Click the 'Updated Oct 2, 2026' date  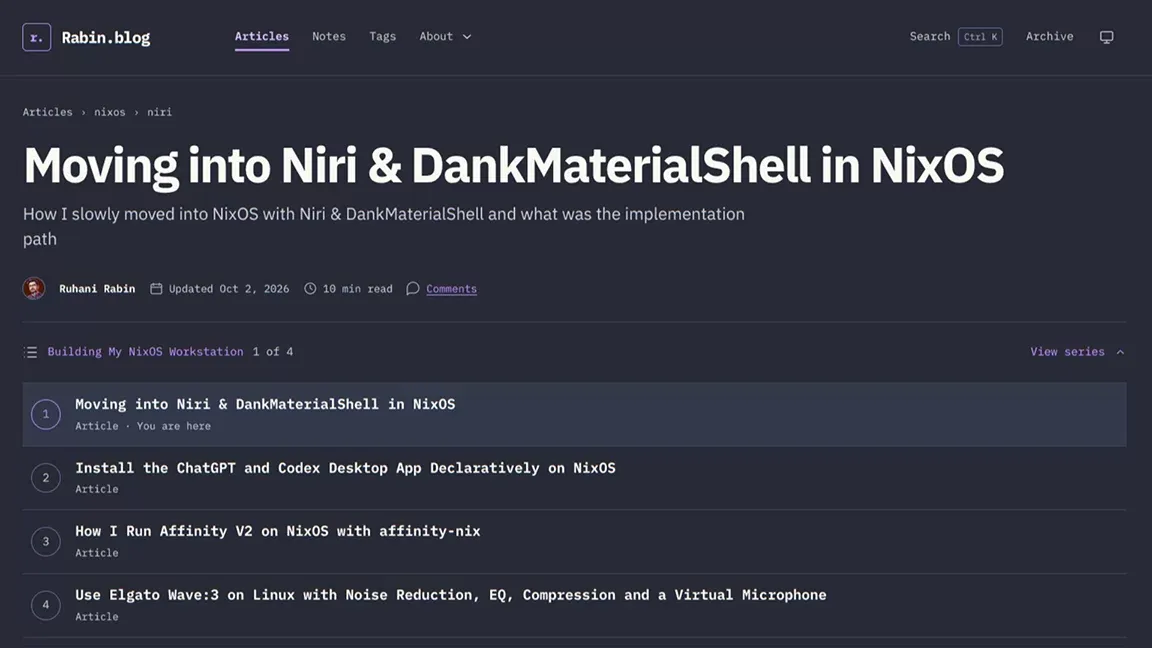[x=228, y=289]
